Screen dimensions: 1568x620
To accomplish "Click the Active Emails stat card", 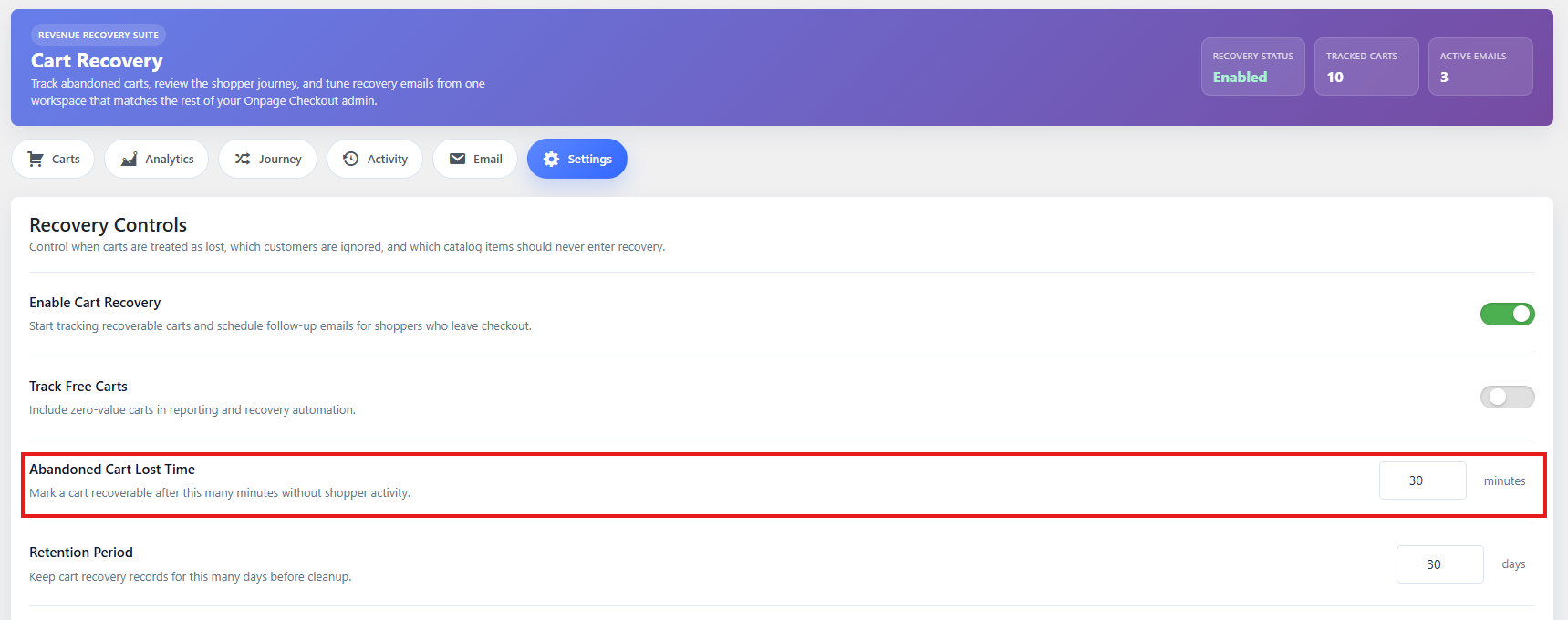I will [1480, 67].
